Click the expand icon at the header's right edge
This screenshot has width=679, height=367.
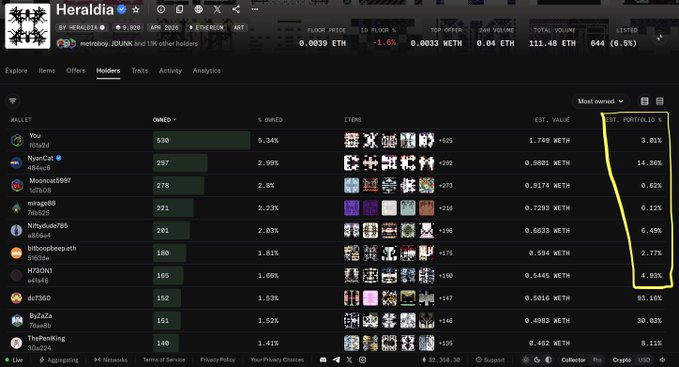(660, 38)
